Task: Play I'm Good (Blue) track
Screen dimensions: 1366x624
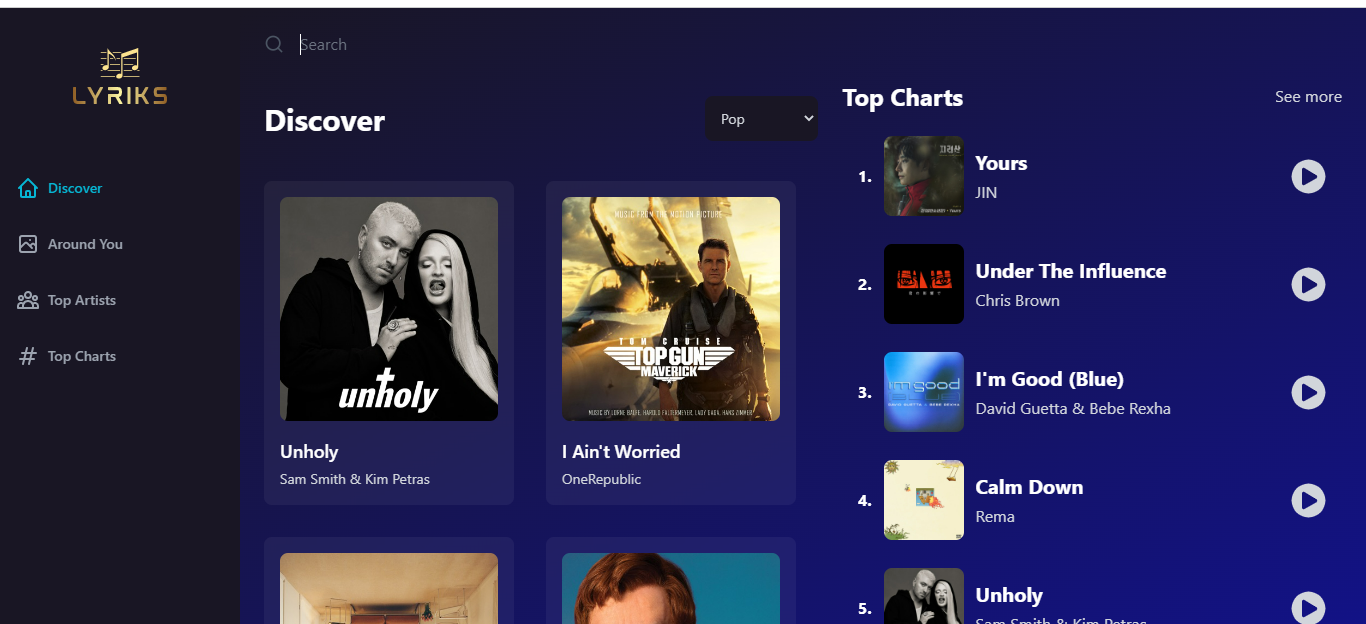Action: pos(1308,393)
